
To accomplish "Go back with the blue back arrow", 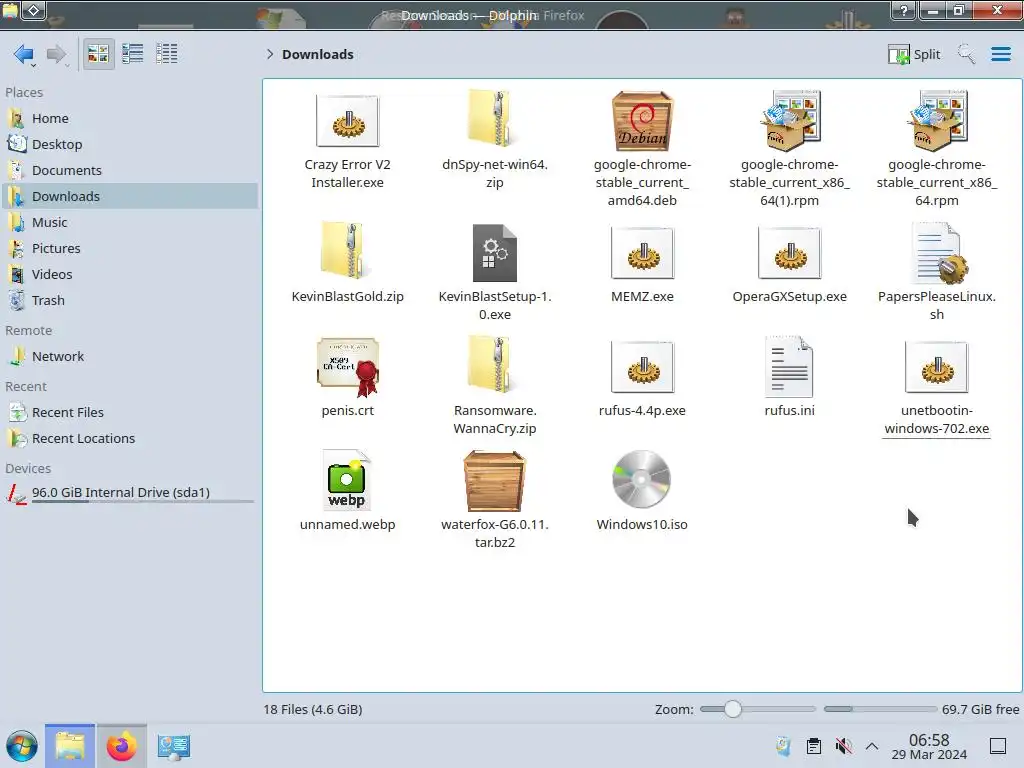I will 24,54.
